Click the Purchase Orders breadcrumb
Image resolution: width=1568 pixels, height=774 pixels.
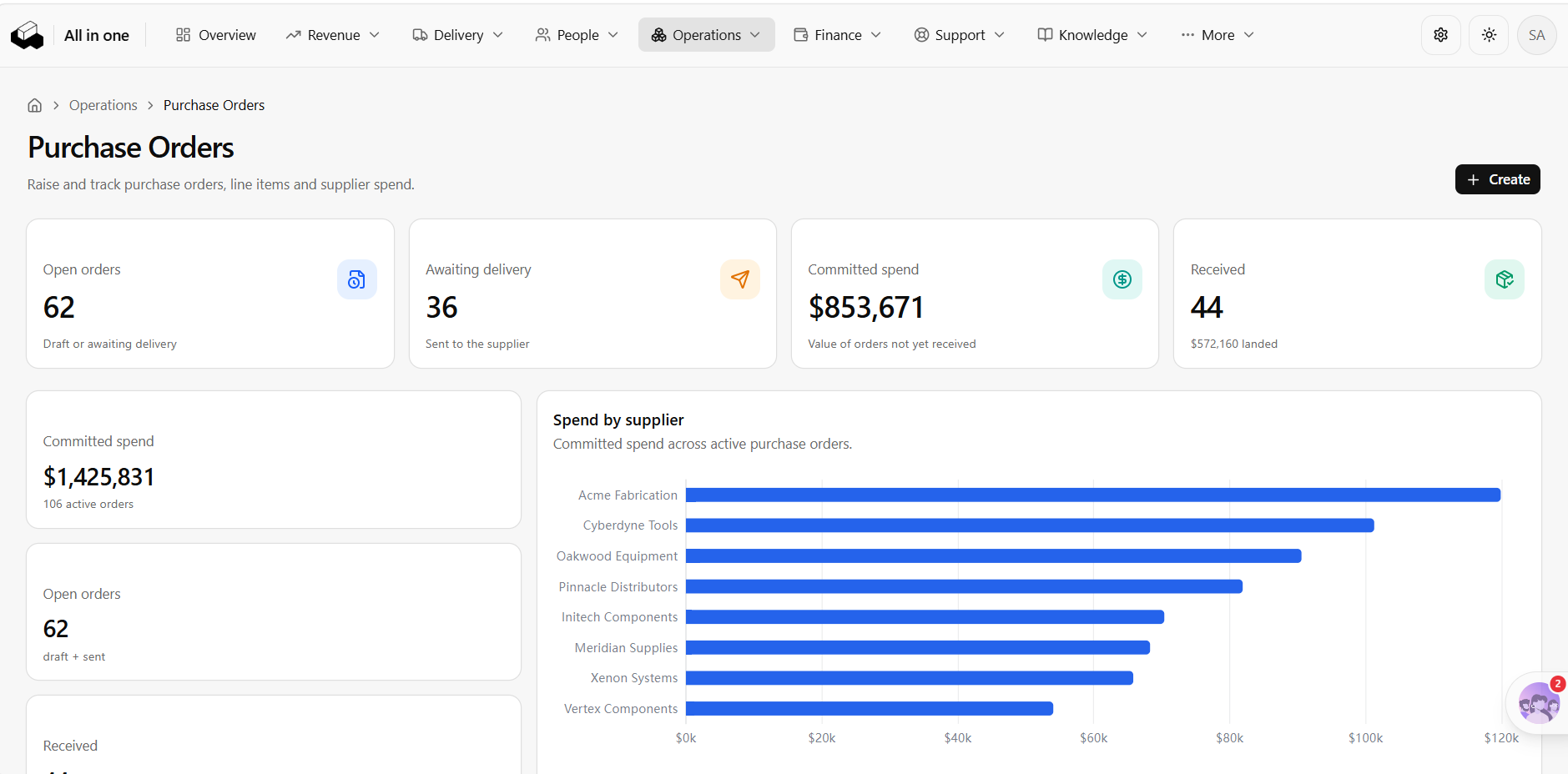(214, 105)
